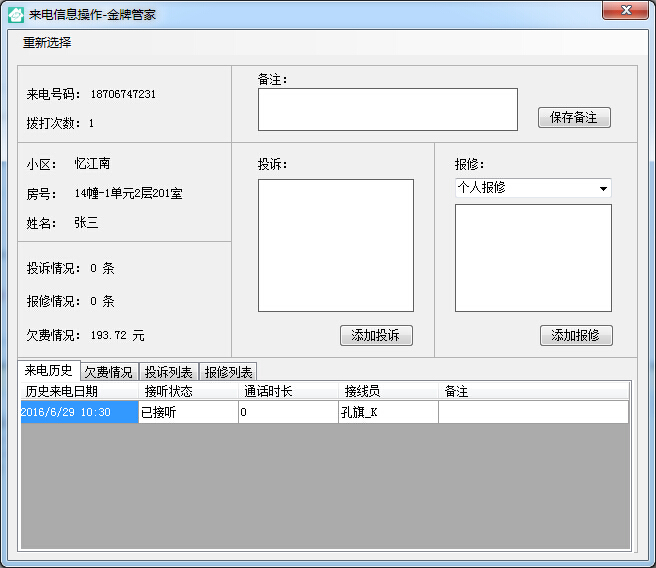Image resolution: width=656 pixels, height=568 pixels.
Task: Click the resident name 张三
Action: pos(86,222)
